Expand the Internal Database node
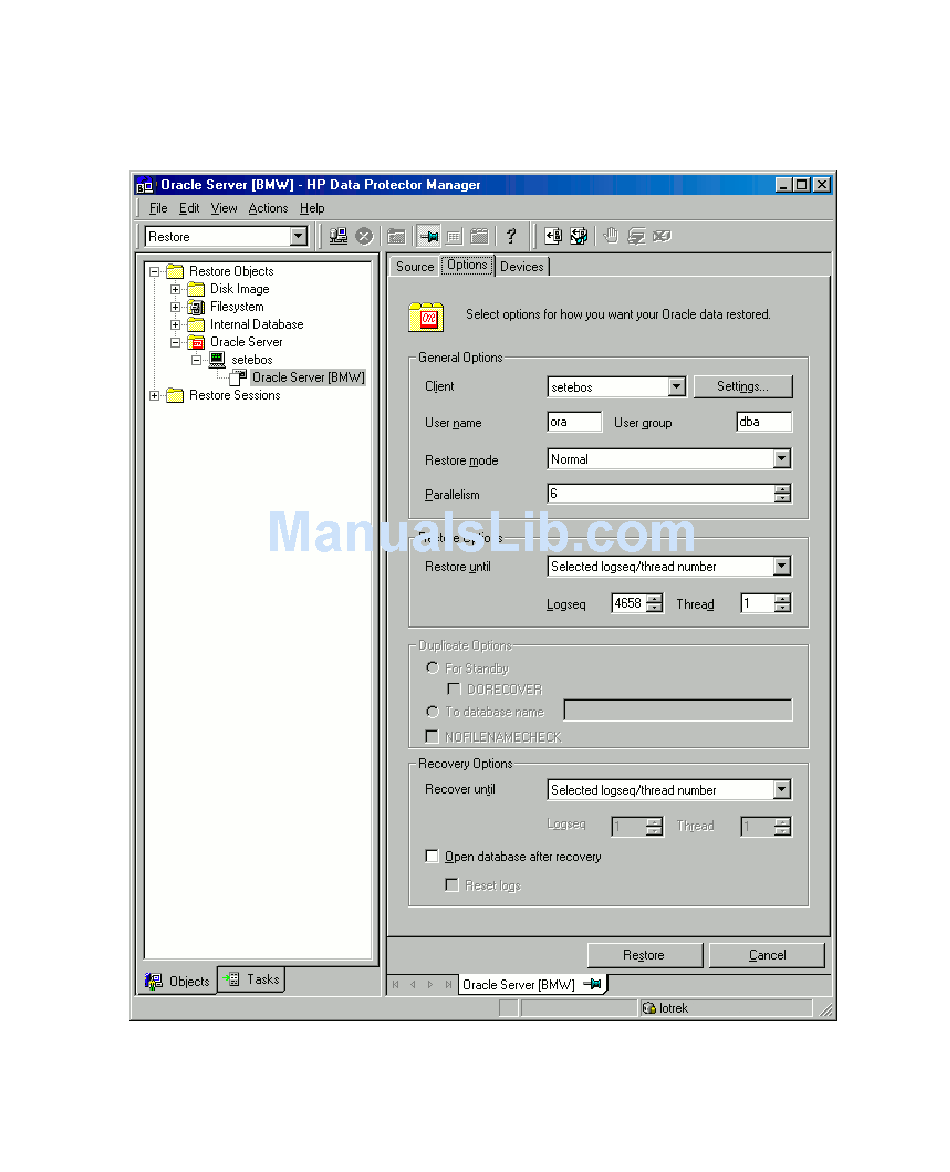The height and width of the screenshot is (1172, 950). click(175, 324)
